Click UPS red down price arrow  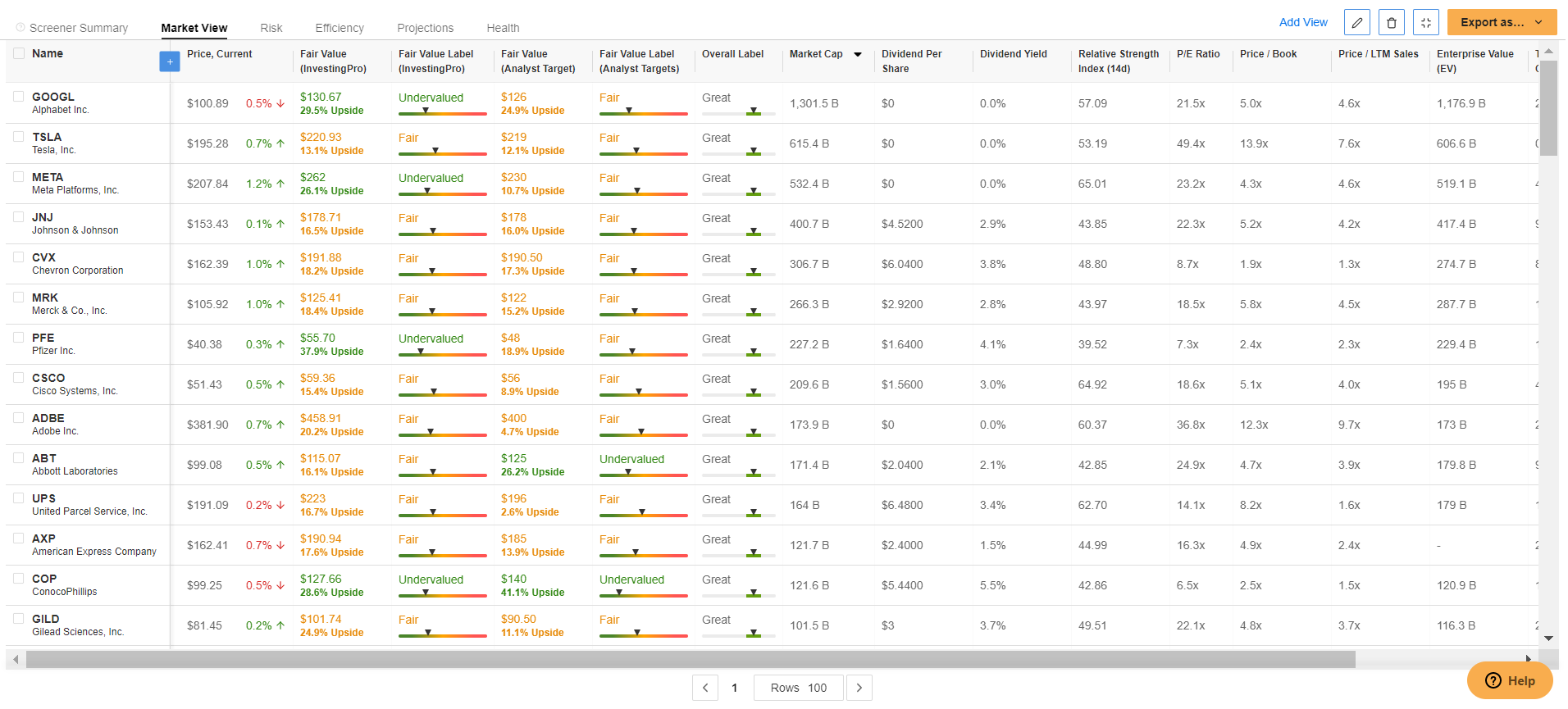tap(280, 505)
